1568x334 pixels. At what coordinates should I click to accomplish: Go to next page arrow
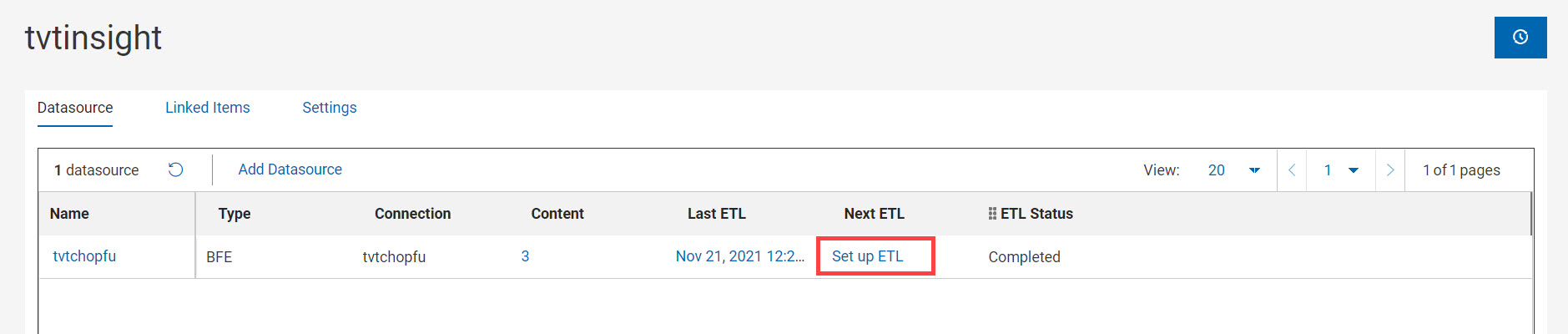point(1389,170)
